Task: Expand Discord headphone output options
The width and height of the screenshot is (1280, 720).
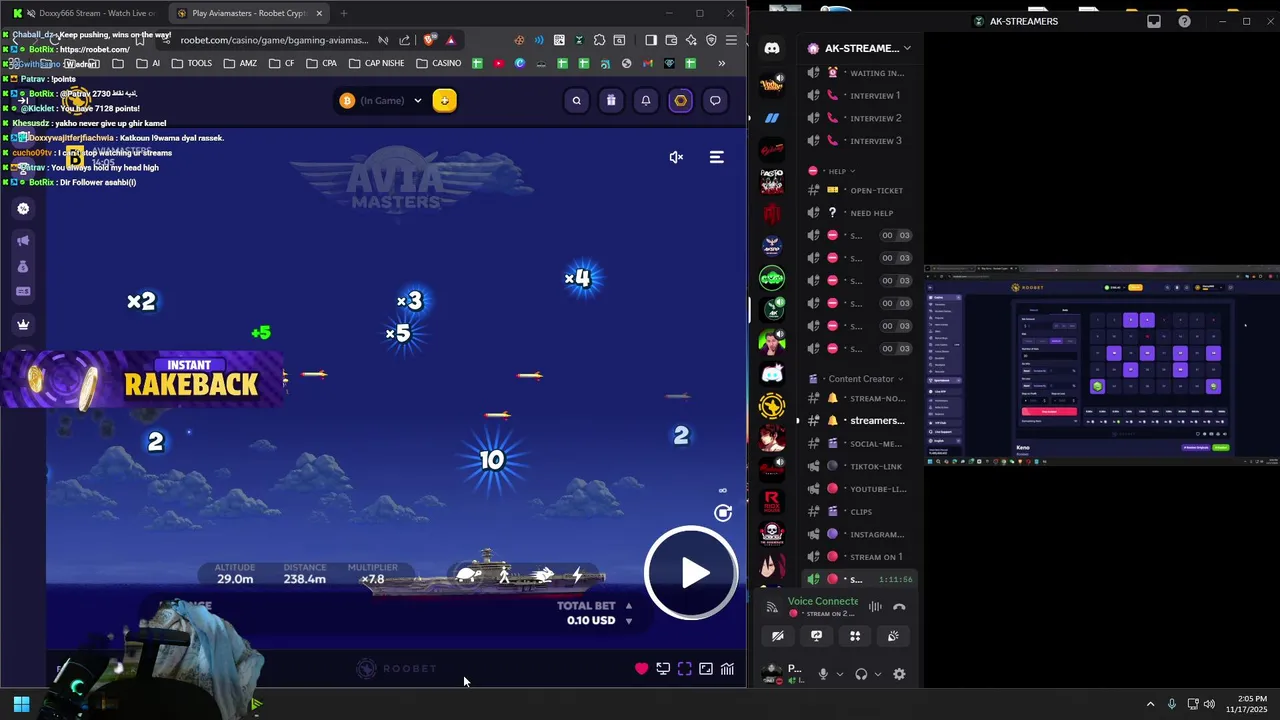Action: coord(877,674)
